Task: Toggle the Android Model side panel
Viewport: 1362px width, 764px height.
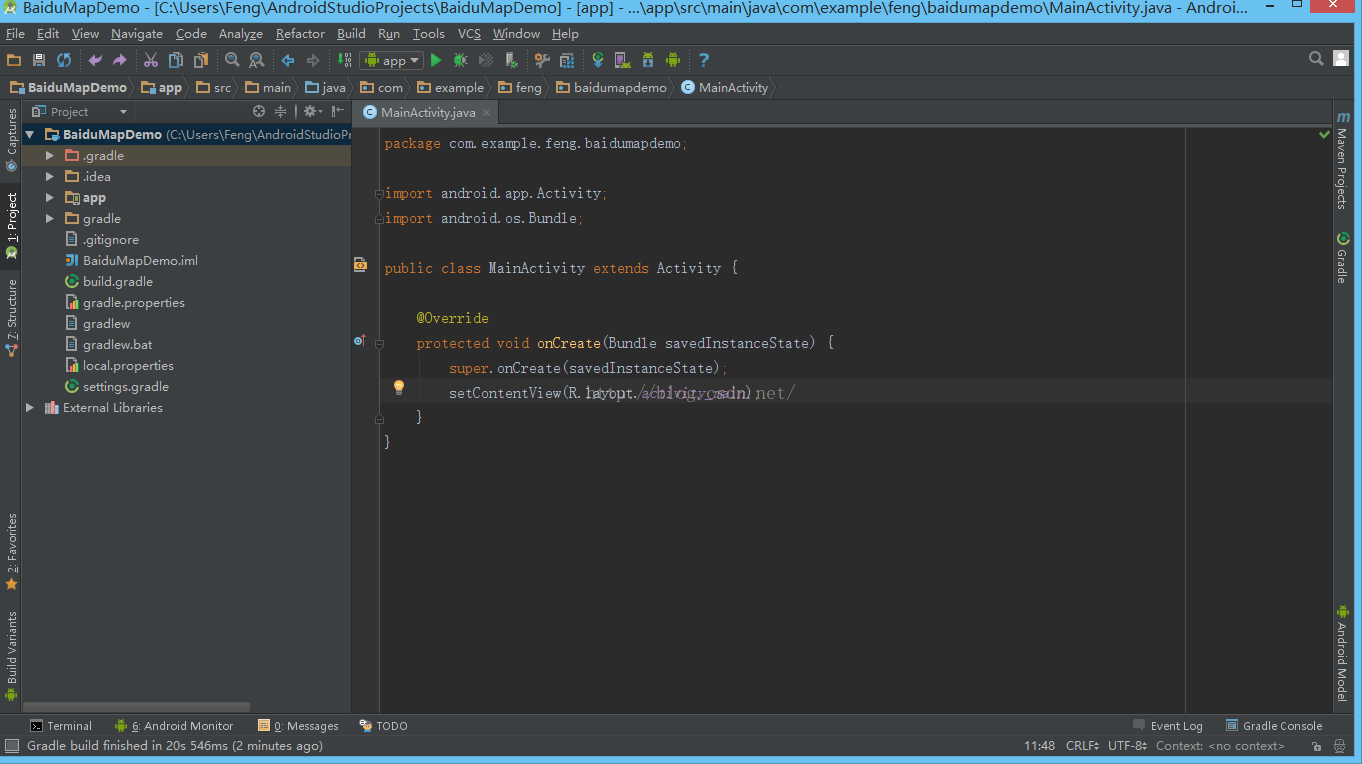Action: 1342,653
